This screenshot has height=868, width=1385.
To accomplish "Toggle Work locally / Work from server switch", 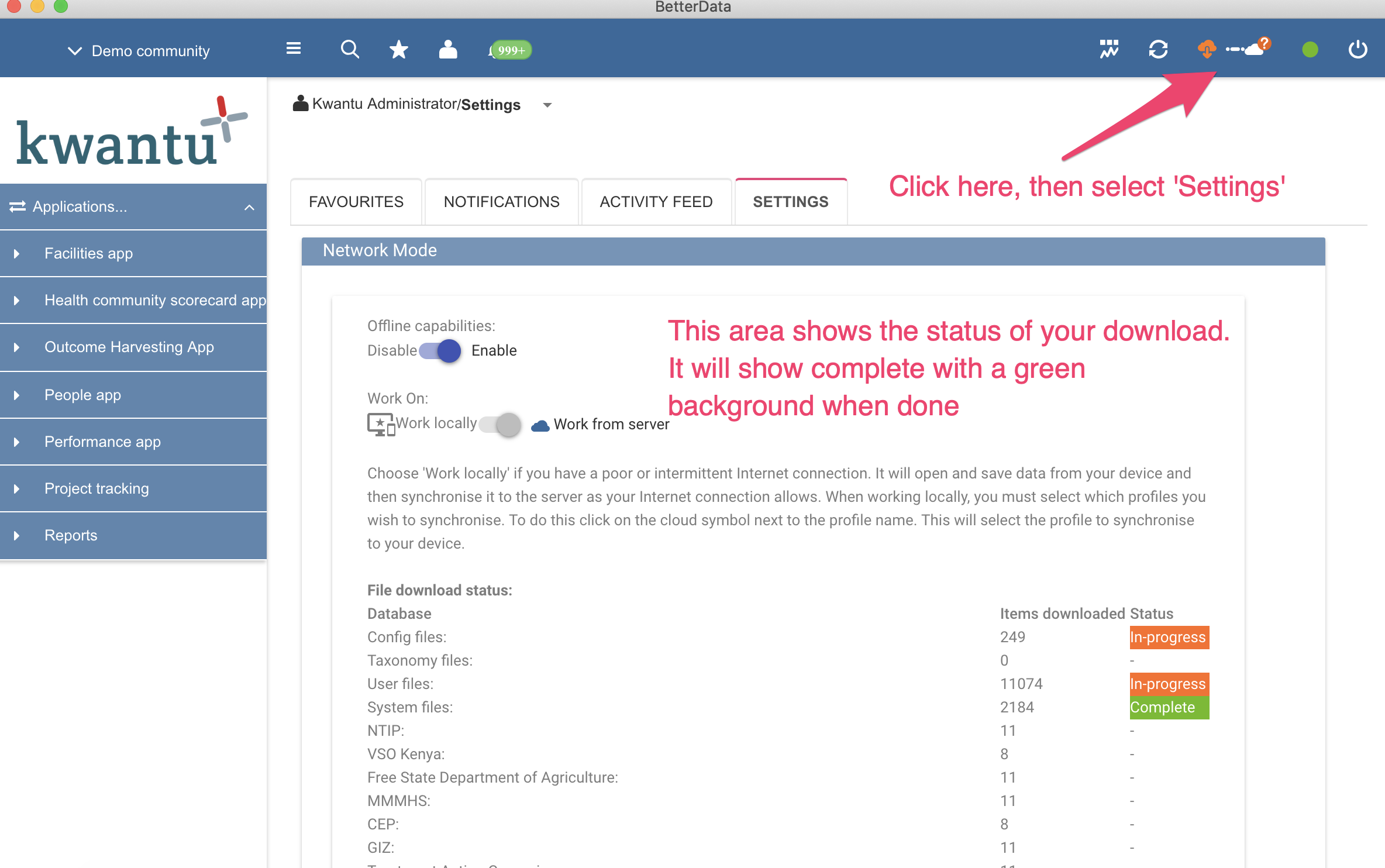I will (501, 424).
